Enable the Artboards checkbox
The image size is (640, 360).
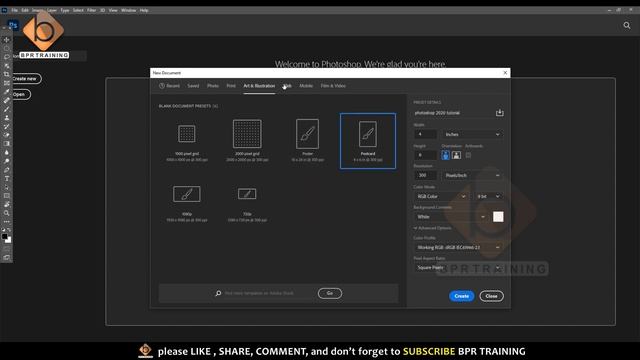coord(468,155)
